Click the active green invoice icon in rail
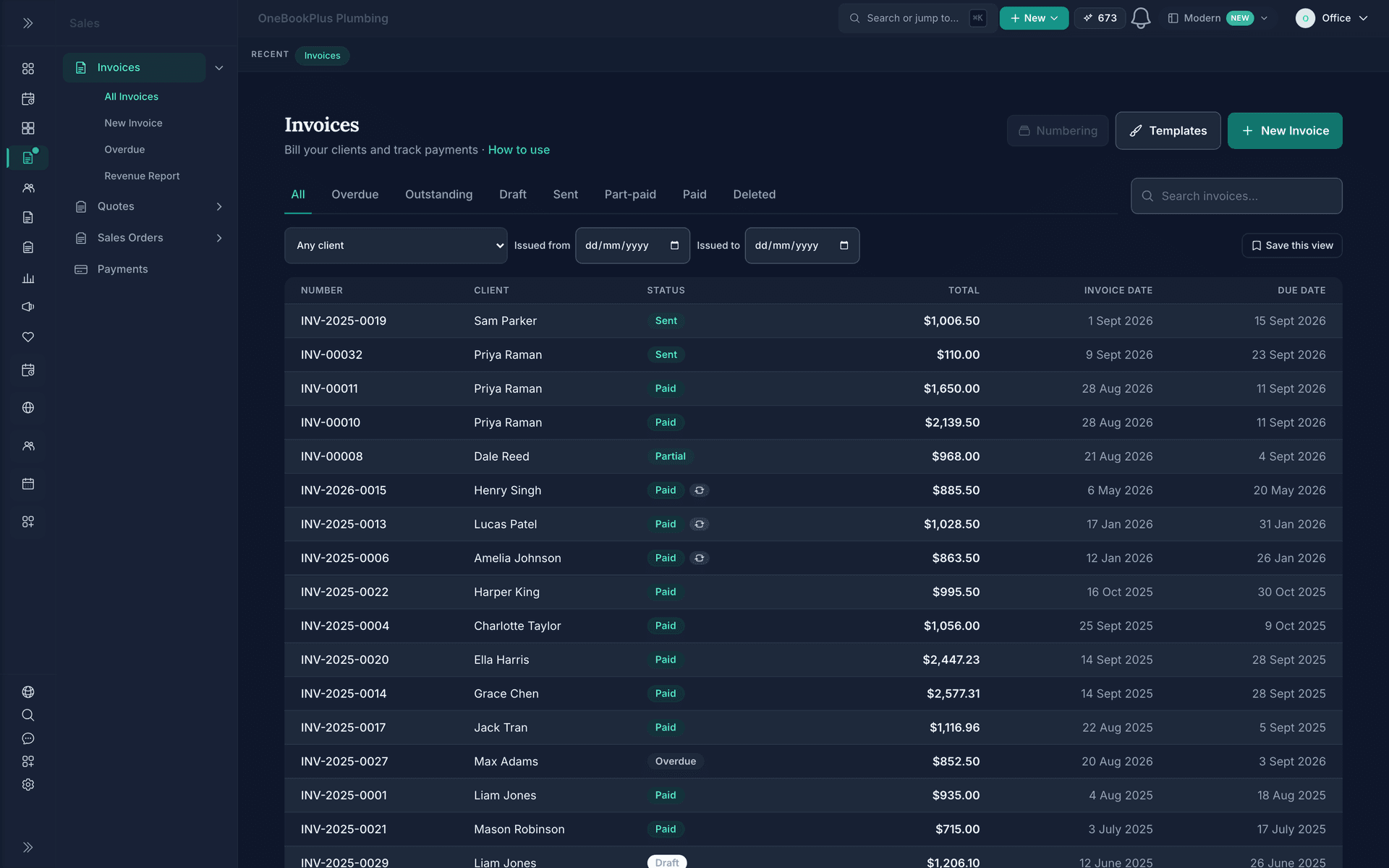1389x868 pixels. point(28,158)
